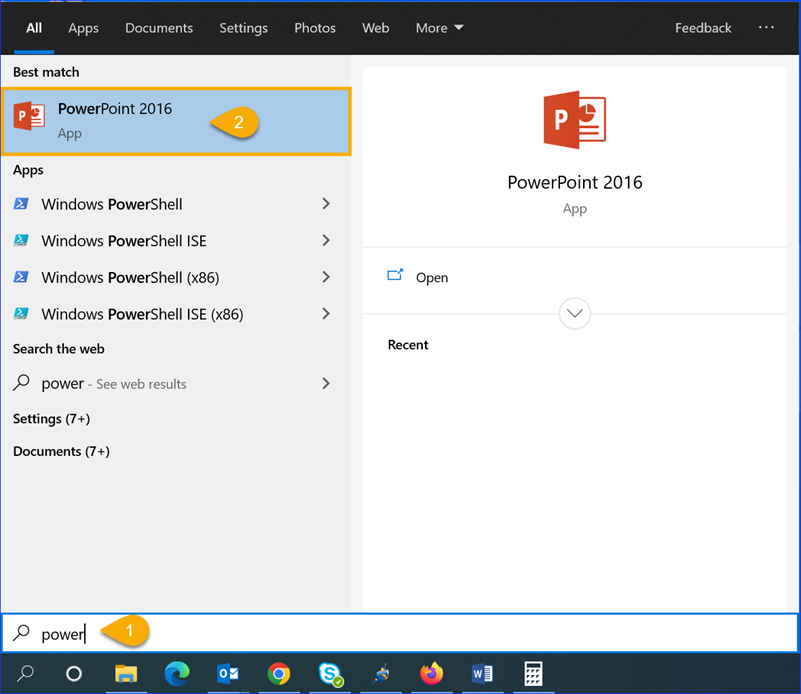The height and width of the screenshot is (694, 801).
Task: Click the taskbar icon between Skype and Firefox
Action: (381, 674)
